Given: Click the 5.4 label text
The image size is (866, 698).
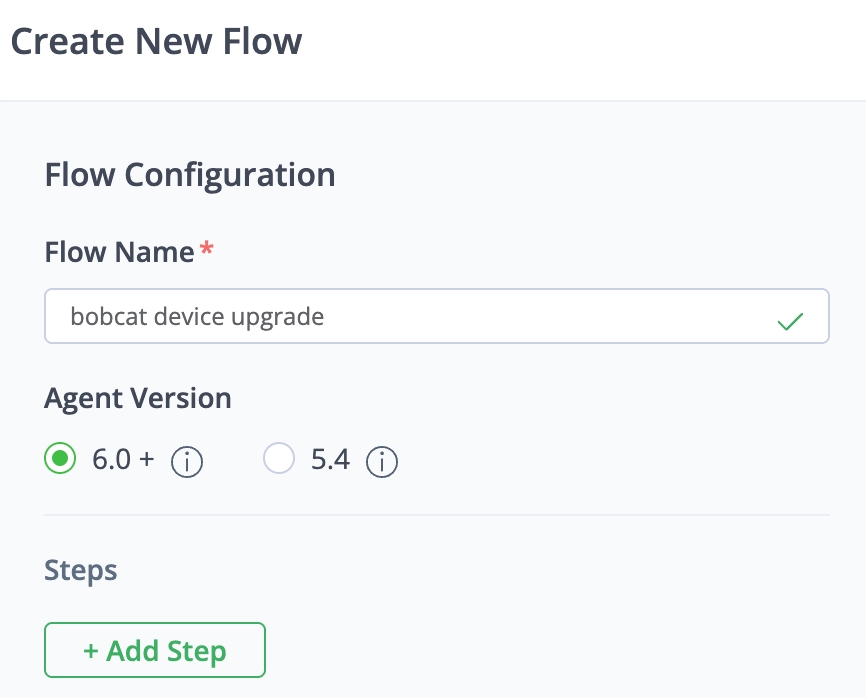Looking at the screenshot, I should 330,460.
